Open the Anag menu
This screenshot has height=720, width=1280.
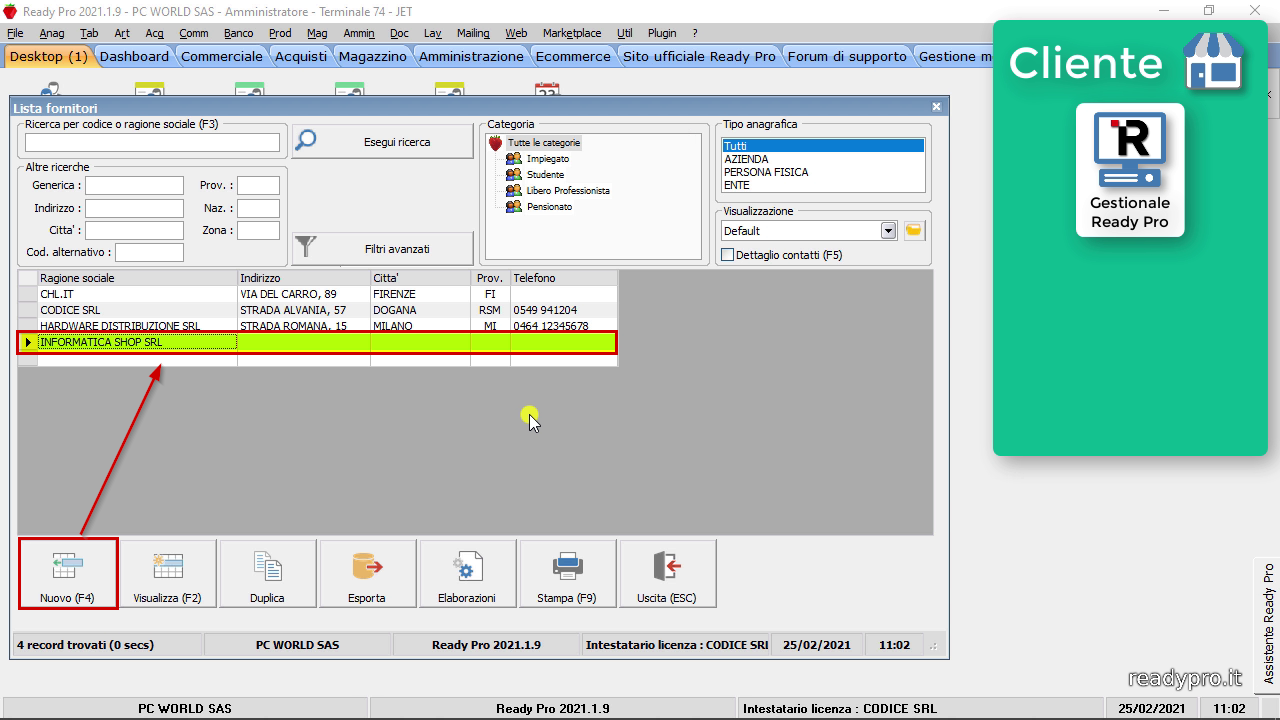tap(52, 33)
